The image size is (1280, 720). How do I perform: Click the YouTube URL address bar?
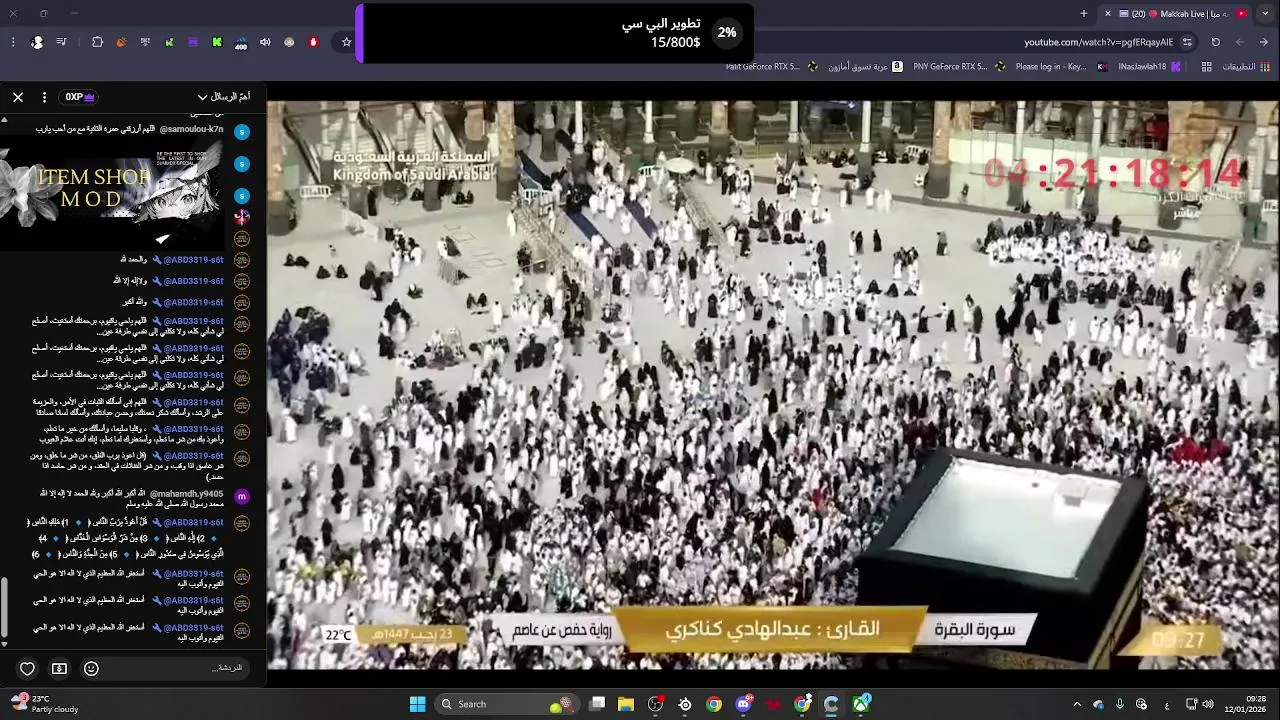(1098, 42)
